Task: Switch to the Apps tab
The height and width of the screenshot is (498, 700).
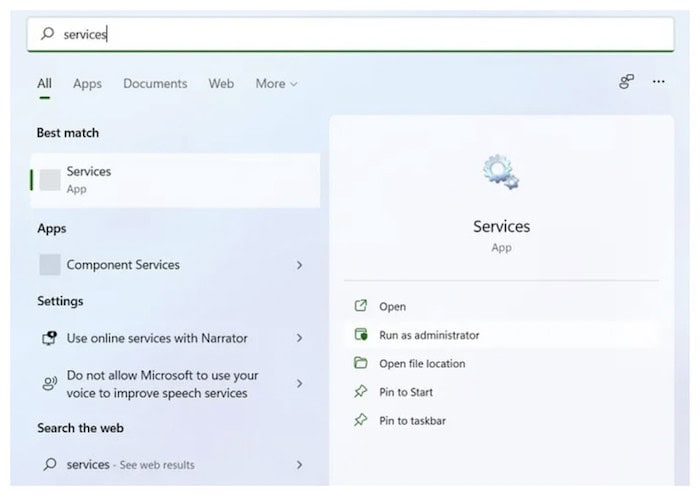Action: 88,83
